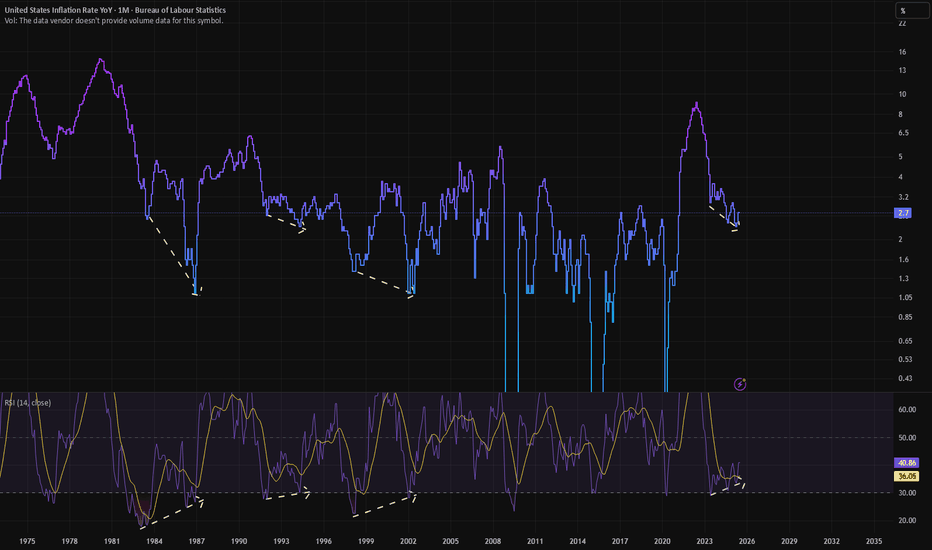The image size is (932, 550).
Task: Click the 2035 label on time axis
Action: coord(874,540)
